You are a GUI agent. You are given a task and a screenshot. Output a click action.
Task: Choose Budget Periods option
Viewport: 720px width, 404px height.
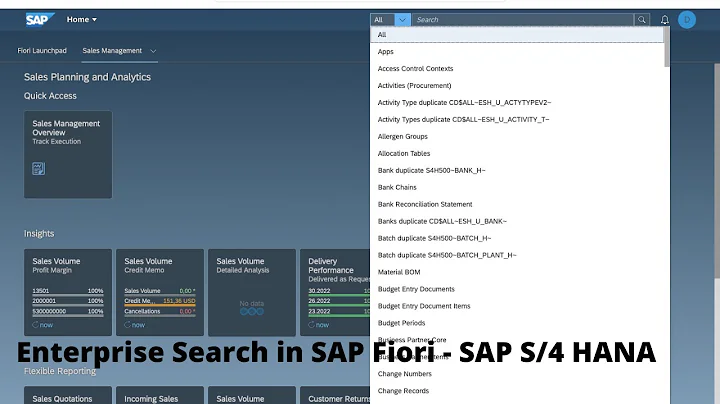point(517,323)
